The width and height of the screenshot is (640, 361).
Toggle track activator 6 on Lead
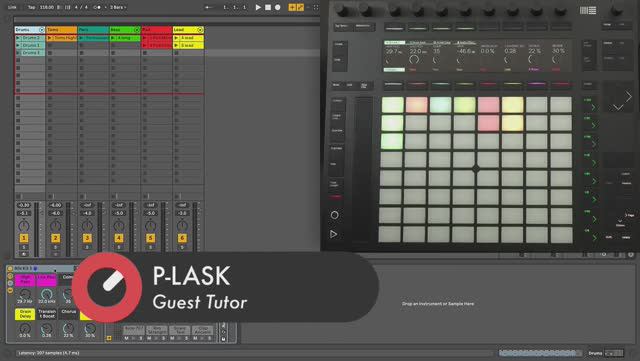point(182,238)
